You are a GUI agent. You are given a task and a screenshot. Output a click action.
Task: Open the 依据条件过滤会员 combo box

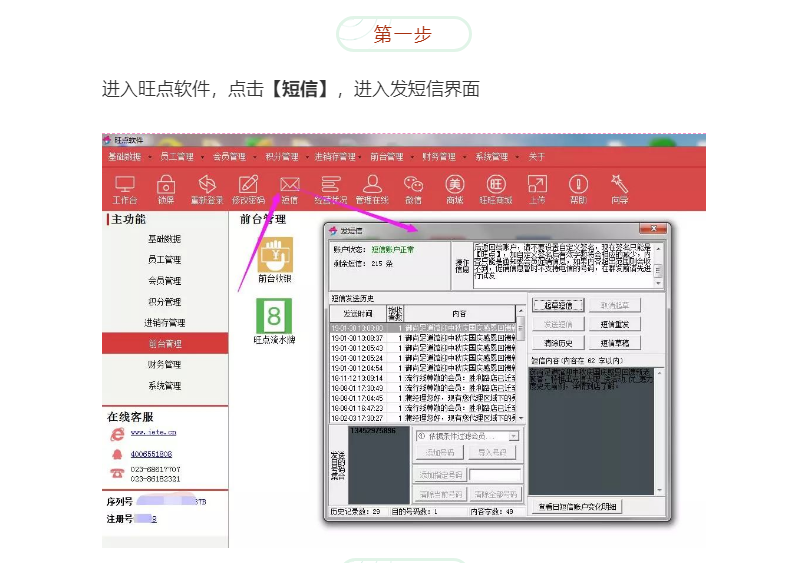[x=467, y=436]
